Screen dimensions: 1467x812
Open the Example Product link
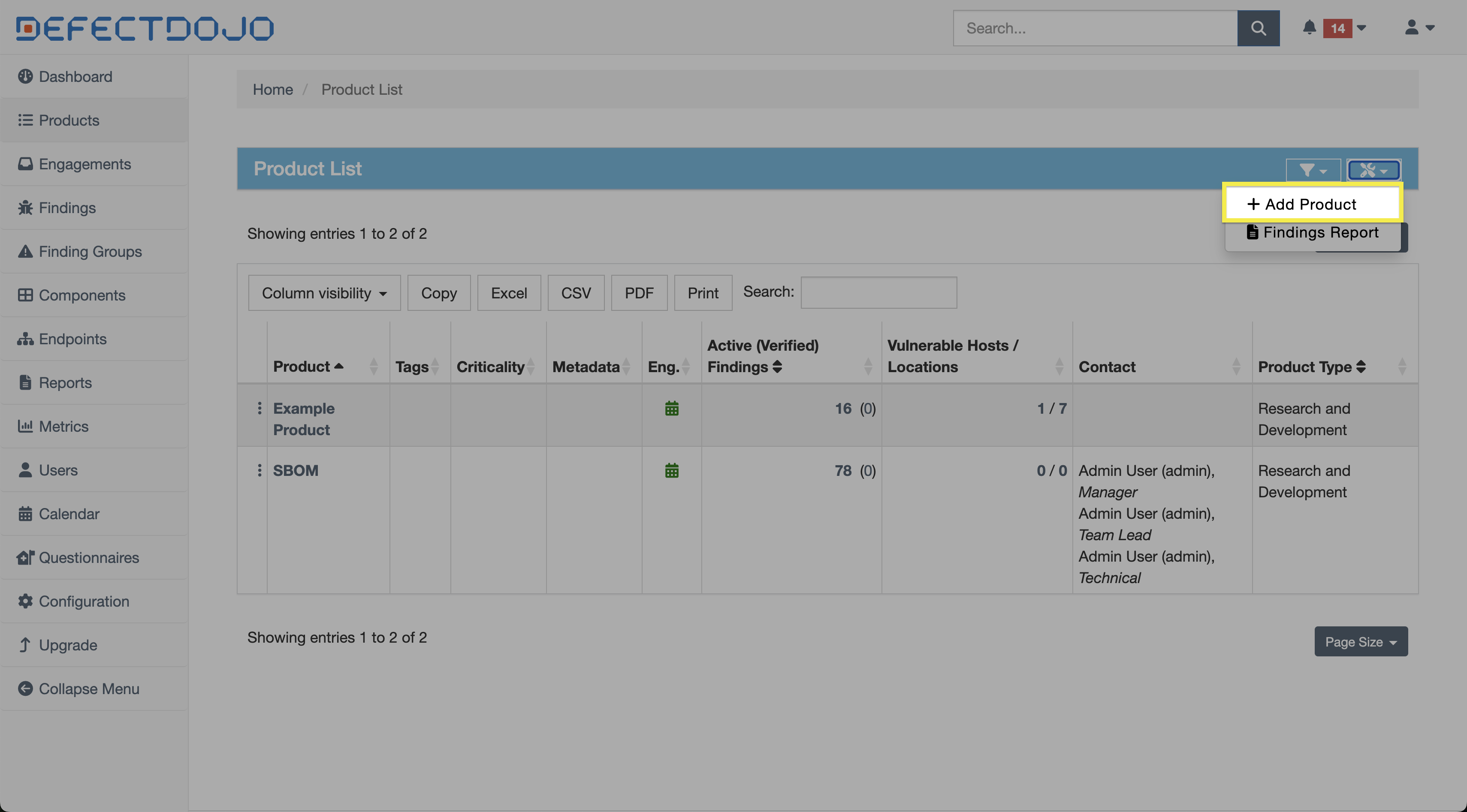click(x=304, y=419)
